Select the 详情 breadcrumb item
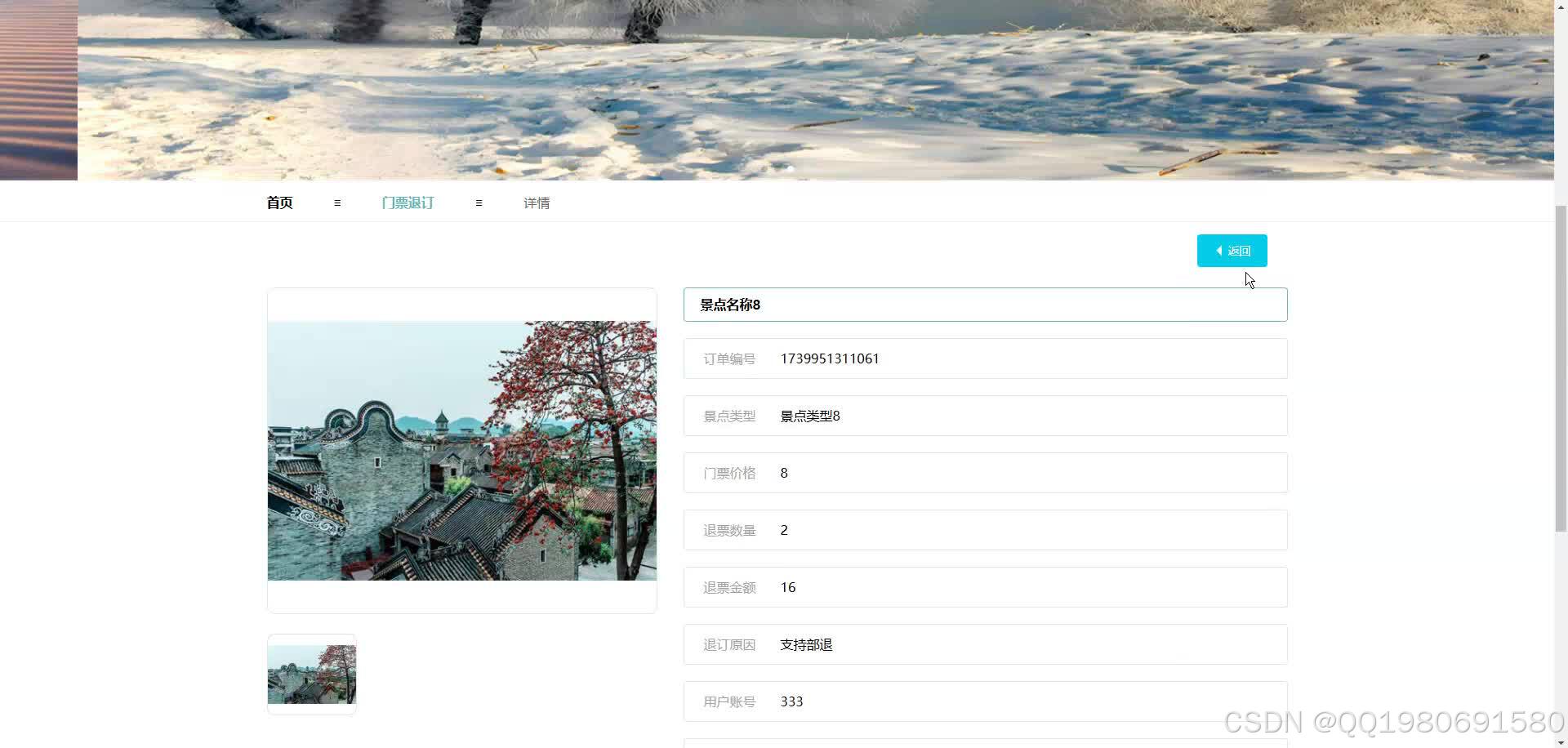 click(537, 203)
